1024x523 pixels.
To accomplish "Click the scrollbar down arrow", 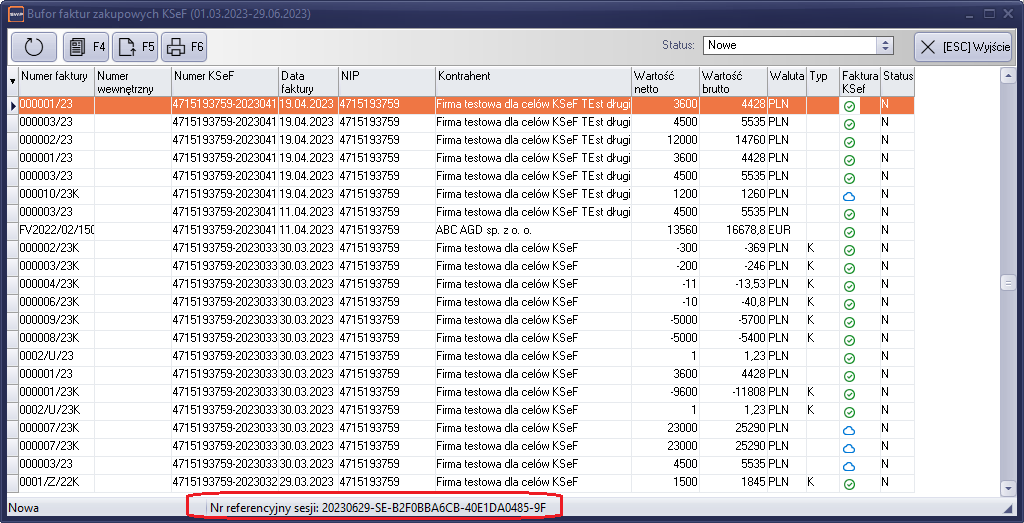I will tap(1008, 488).
